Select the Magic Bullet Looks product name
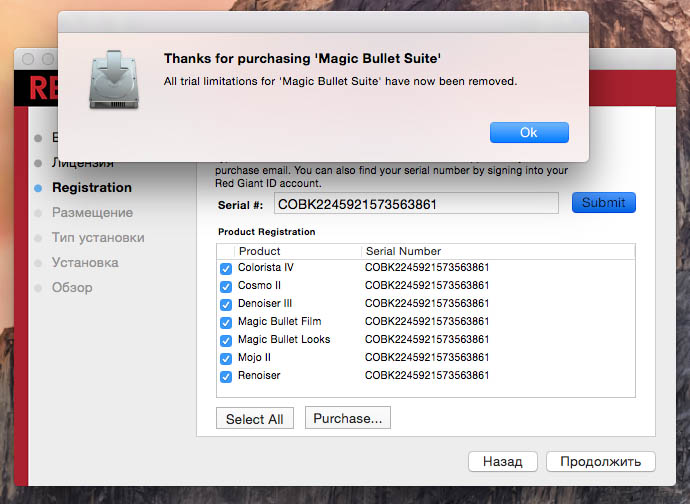Image resolution: width=690 pixels, height=504 pixels. point(284,339)
